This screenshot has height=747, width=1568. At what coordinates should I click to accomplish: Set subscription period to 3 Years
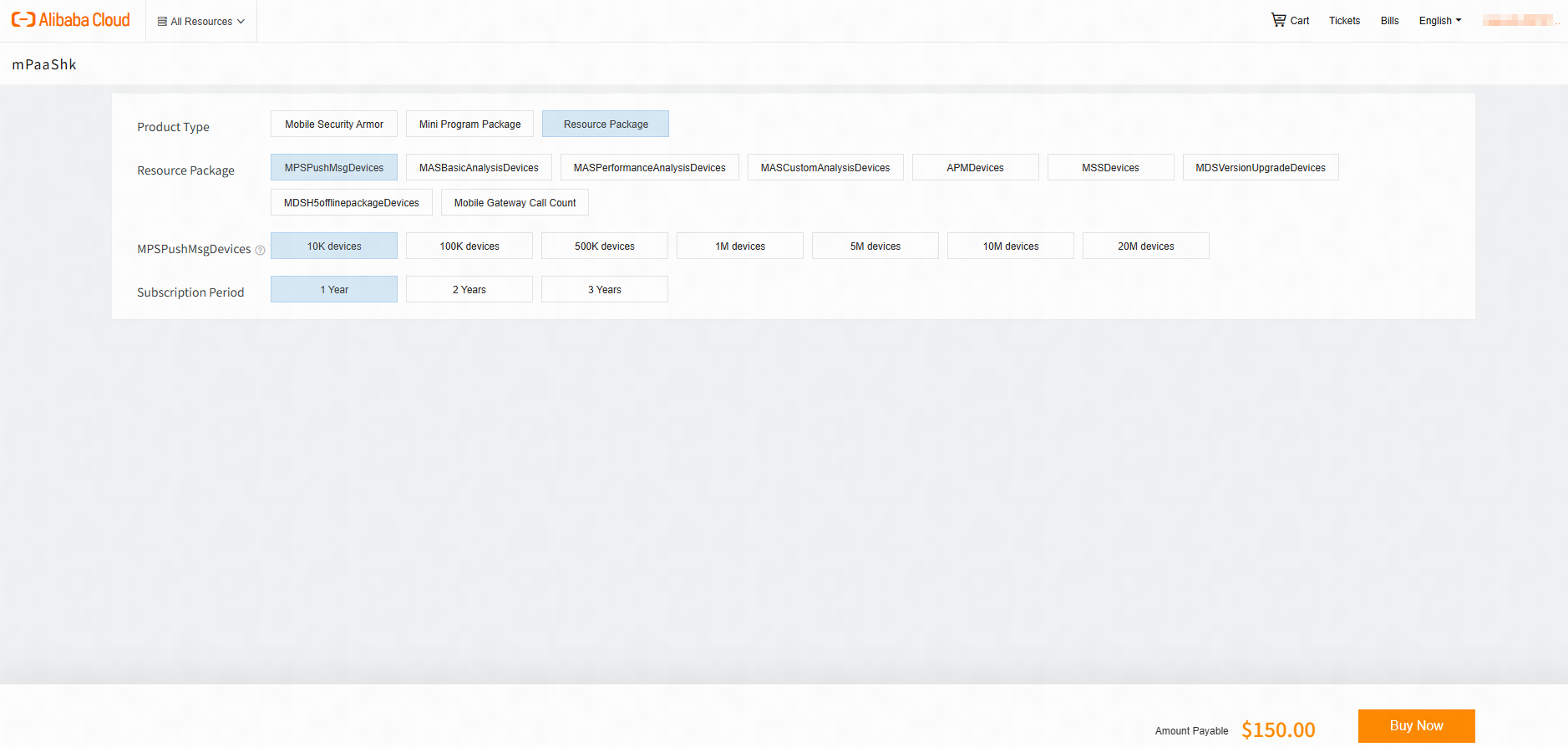(x=605, y=289)
